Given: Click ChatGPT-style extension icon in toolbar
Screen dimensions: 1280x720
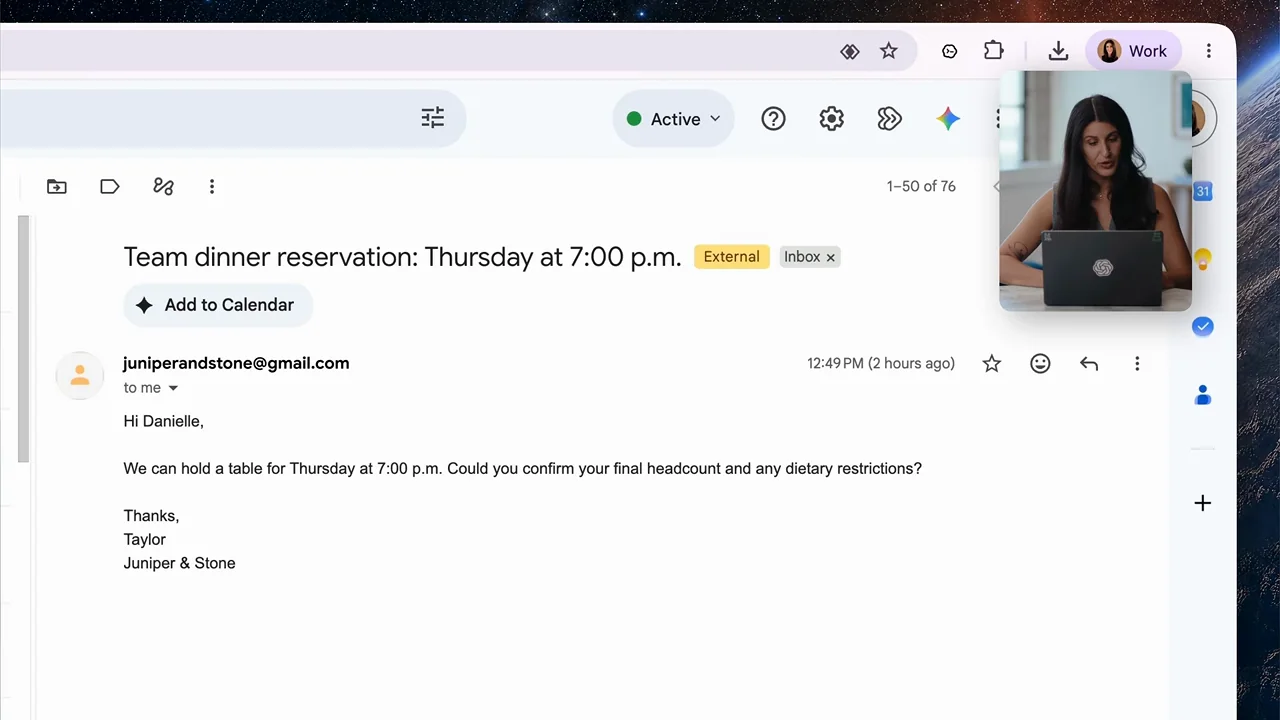Looking at the screenshot, I should pyautogui.click(x=950, y=51).
